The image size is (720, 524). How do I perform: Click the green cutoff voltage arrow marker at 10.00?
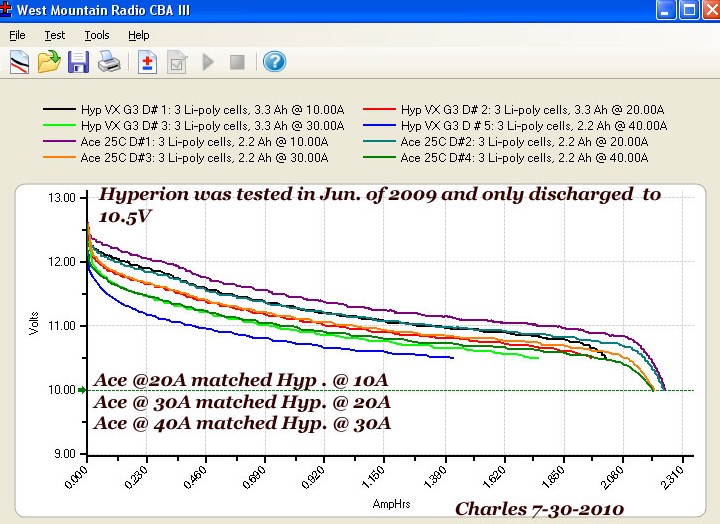(x=82, y=390)
